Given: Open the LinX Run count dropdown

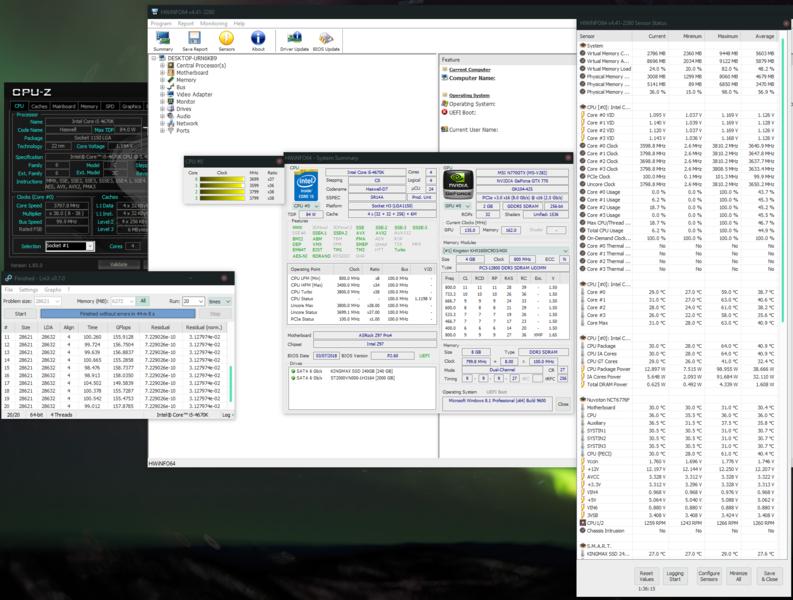Looking at the screenshot, I should 193,301.
